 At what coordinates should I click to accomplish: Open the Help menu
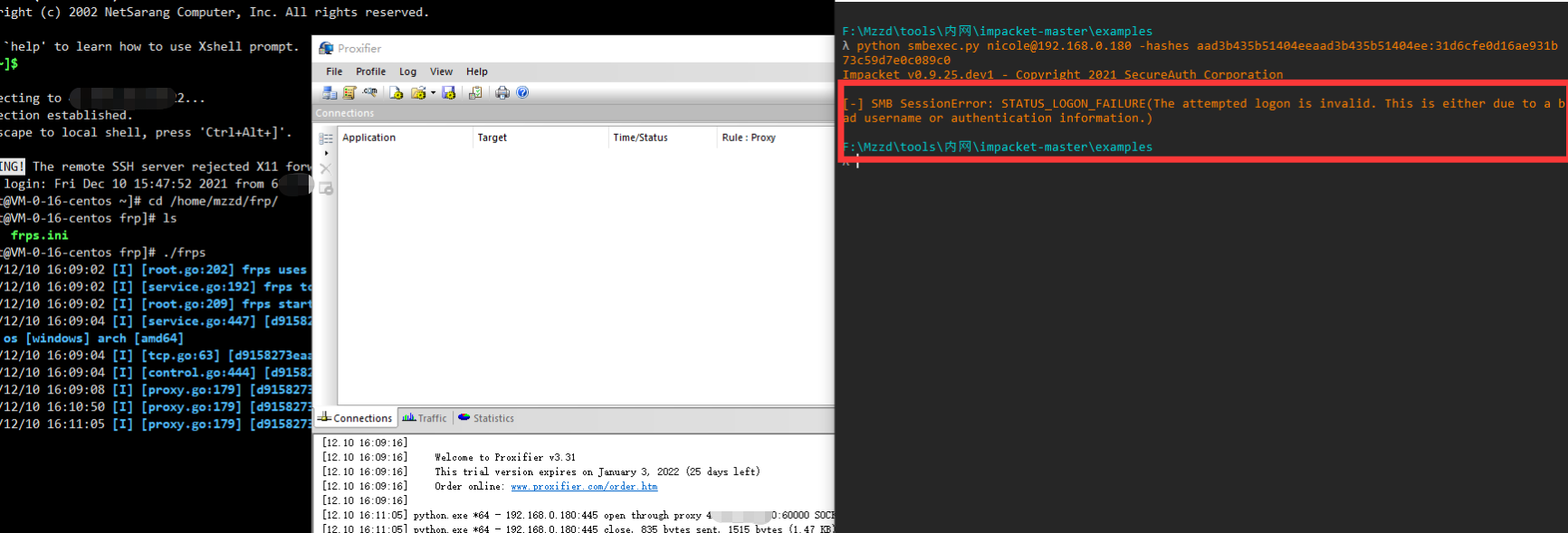(477, 71)
